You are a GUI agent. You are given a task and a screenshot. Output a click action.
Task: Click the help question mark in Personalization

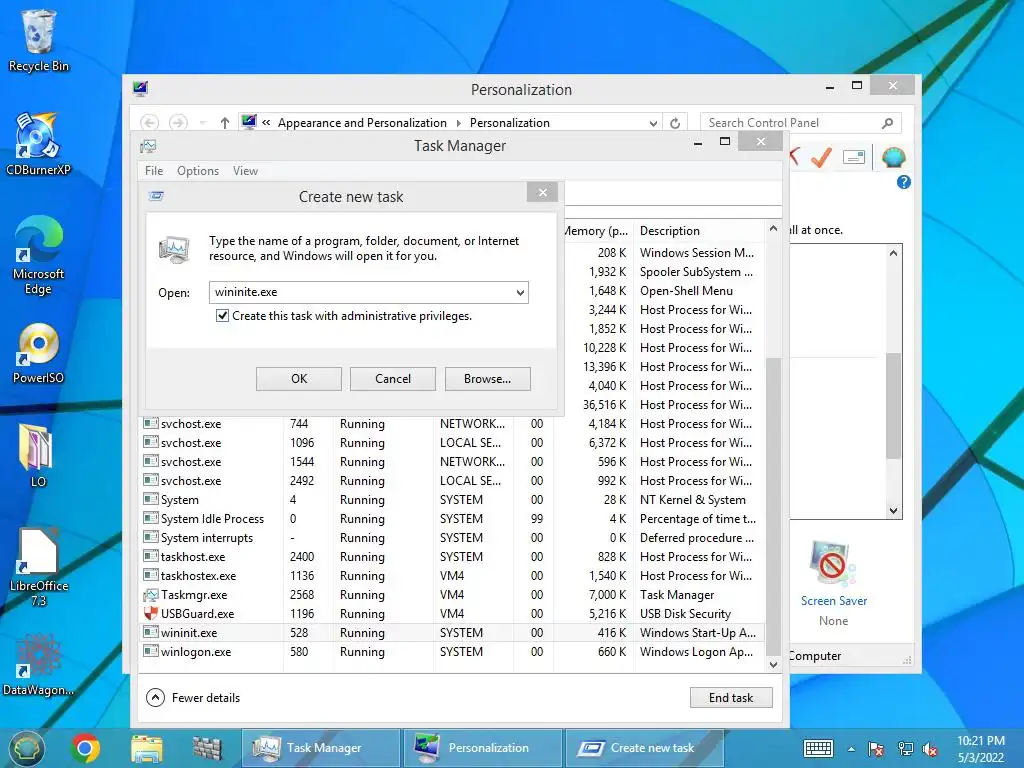pos(904,182)
